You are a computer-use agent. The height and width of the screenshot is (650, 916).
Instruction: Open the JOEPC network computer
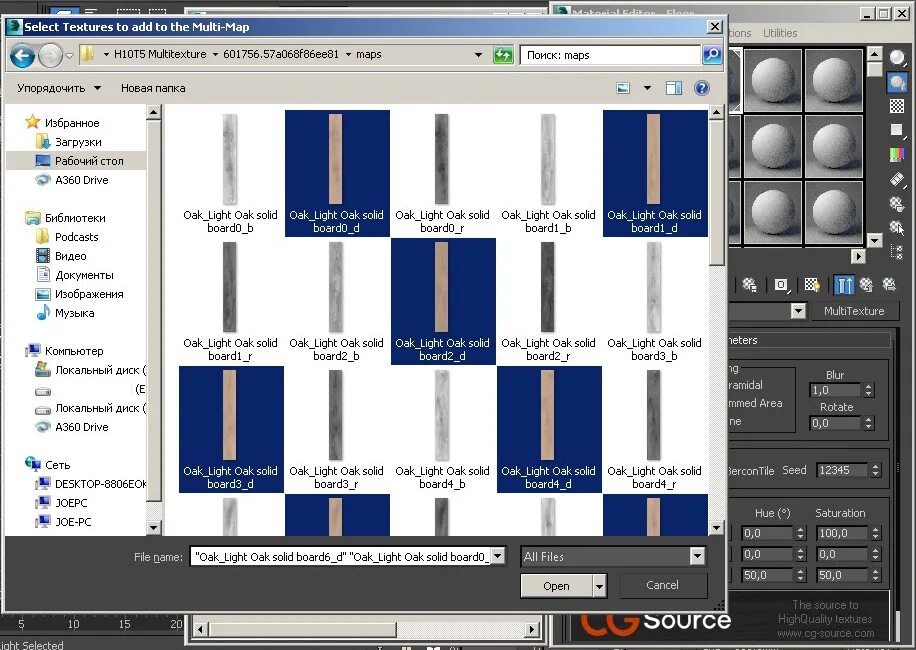tap(71, 503)
